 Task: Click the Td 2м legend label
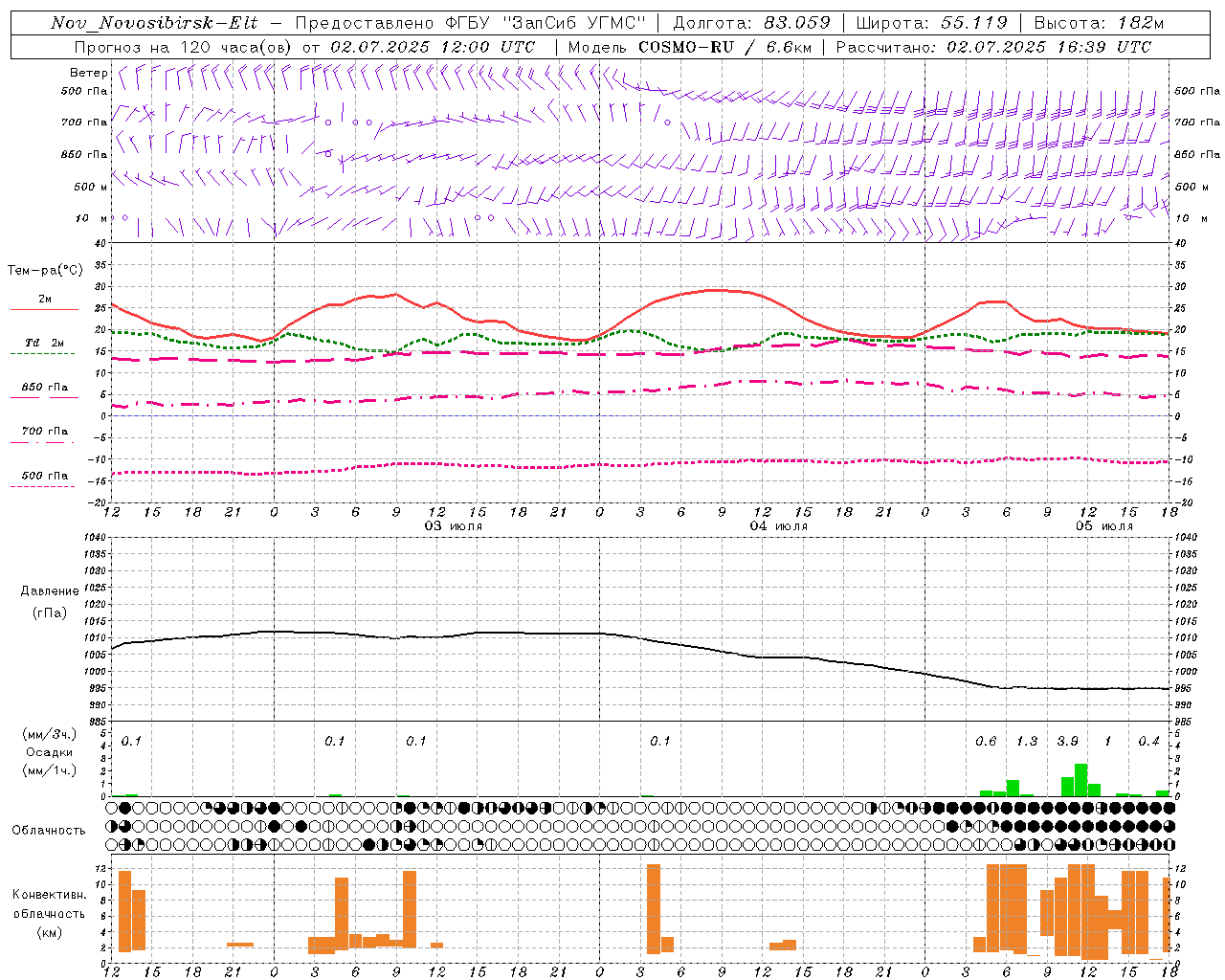(45, 343)
